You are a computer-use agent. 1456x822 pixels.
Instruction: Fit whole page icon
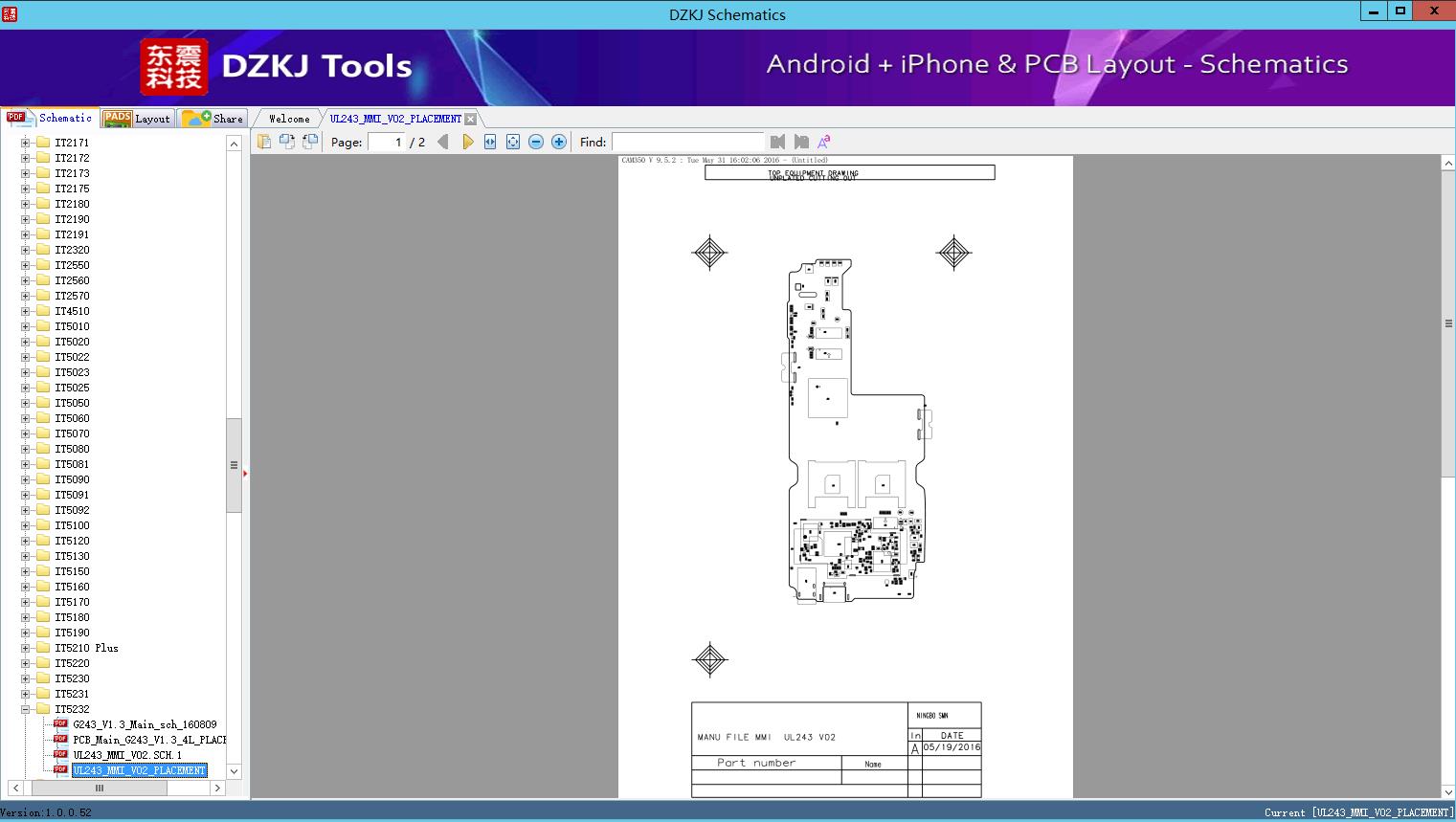(x=513, y=142)
